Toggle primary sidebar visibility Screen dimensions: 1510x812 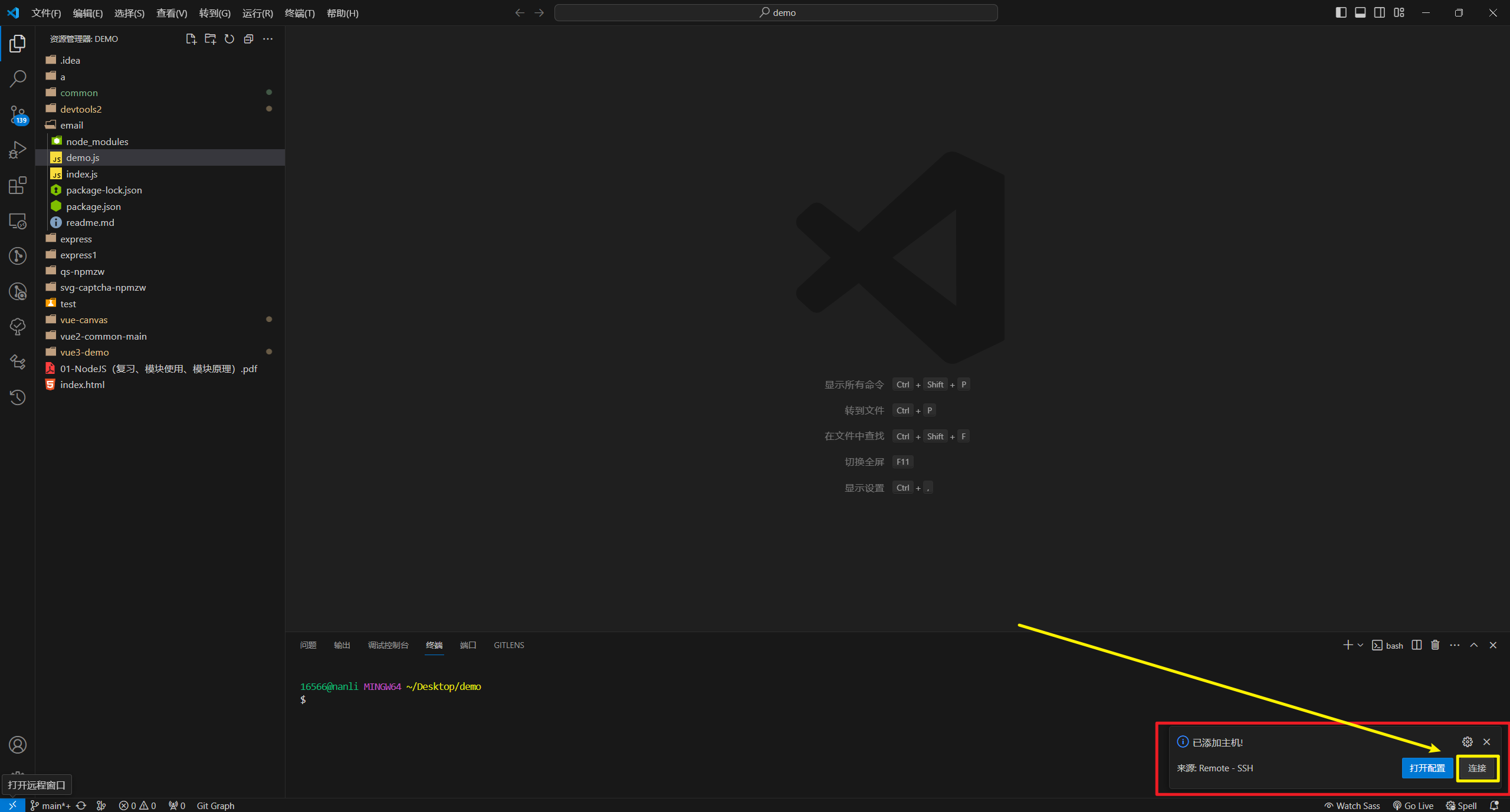(1341, 12)
